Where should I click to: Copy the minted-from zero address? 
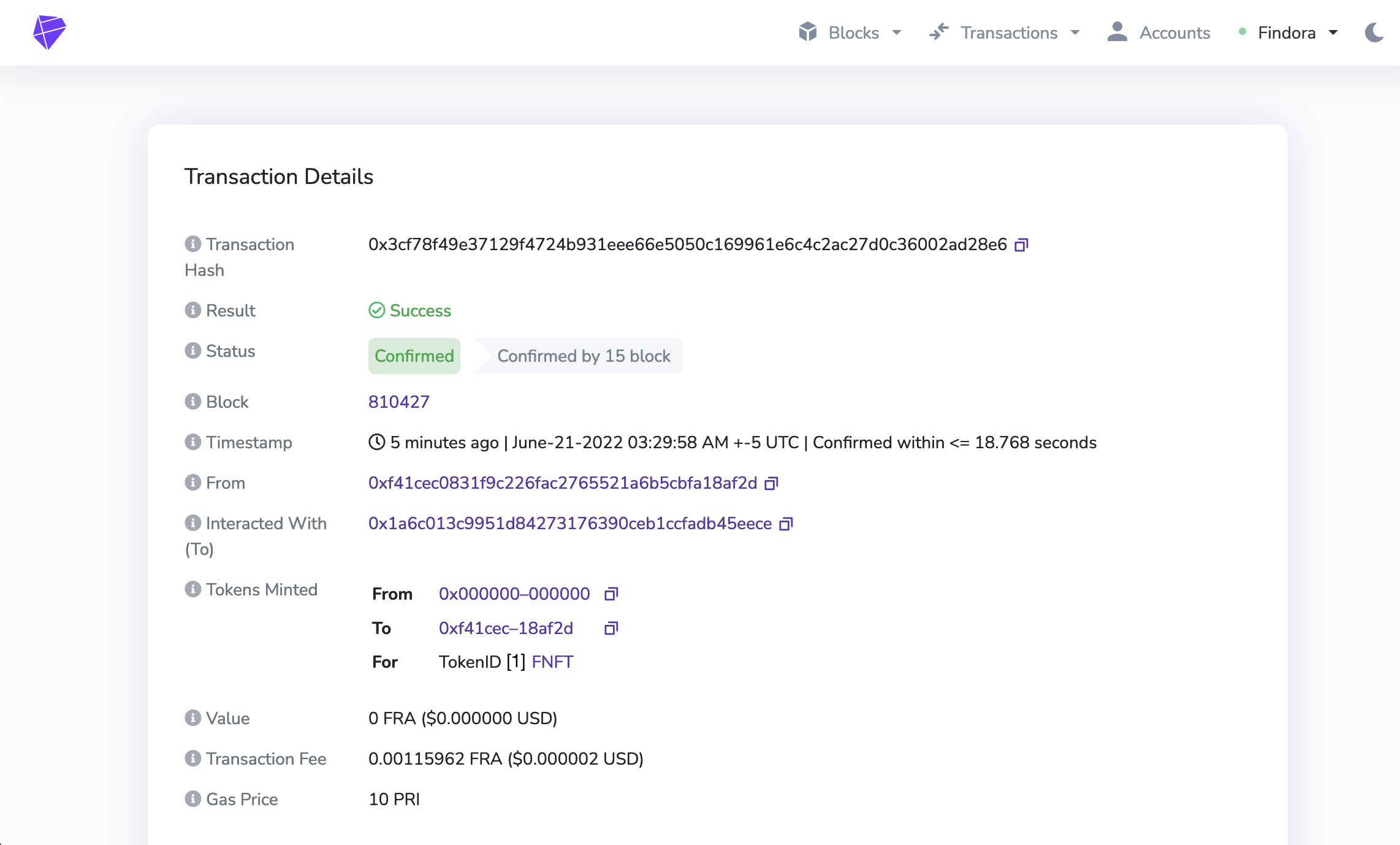tap(611, 594)
